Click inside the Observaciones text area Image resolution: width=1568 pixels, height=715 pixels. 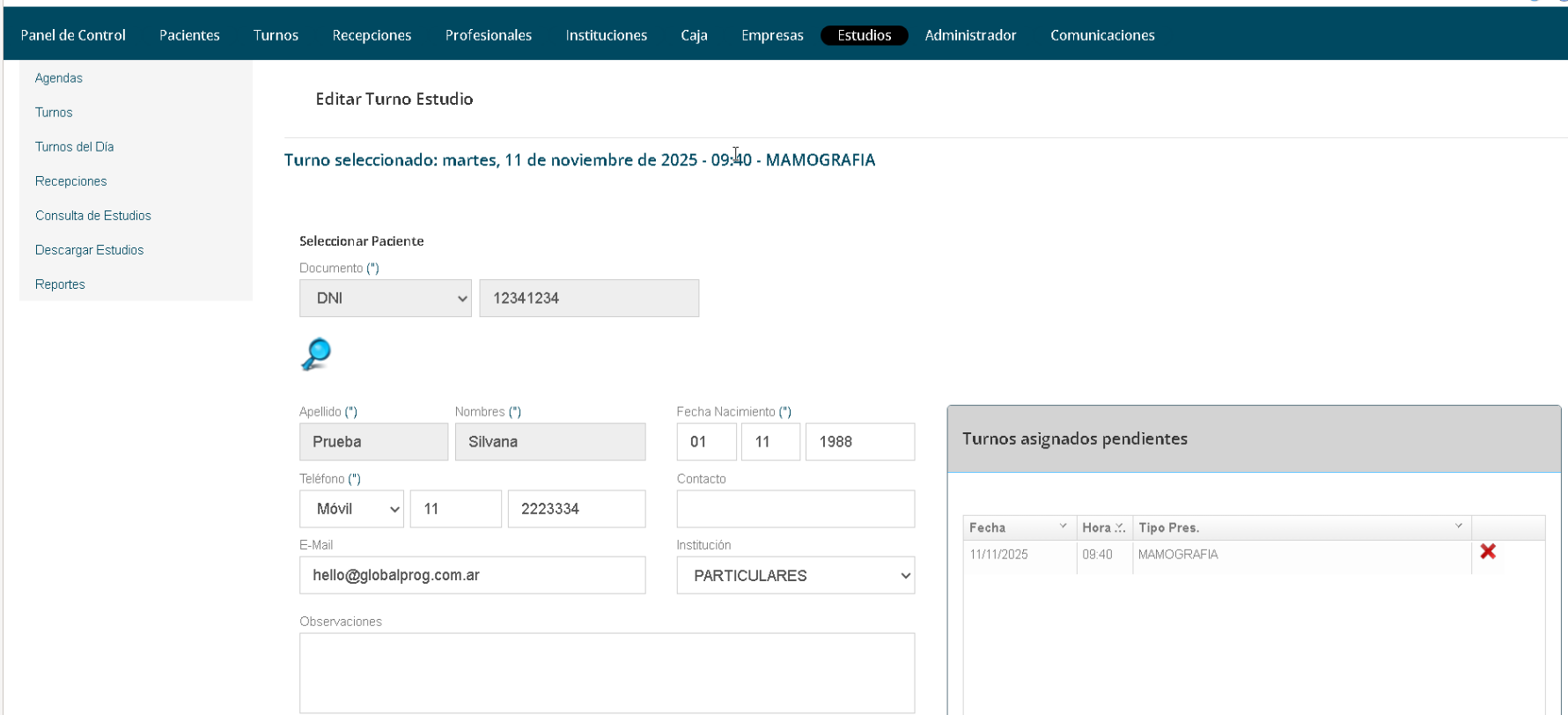pyautogui.click(x=607, y=673)
